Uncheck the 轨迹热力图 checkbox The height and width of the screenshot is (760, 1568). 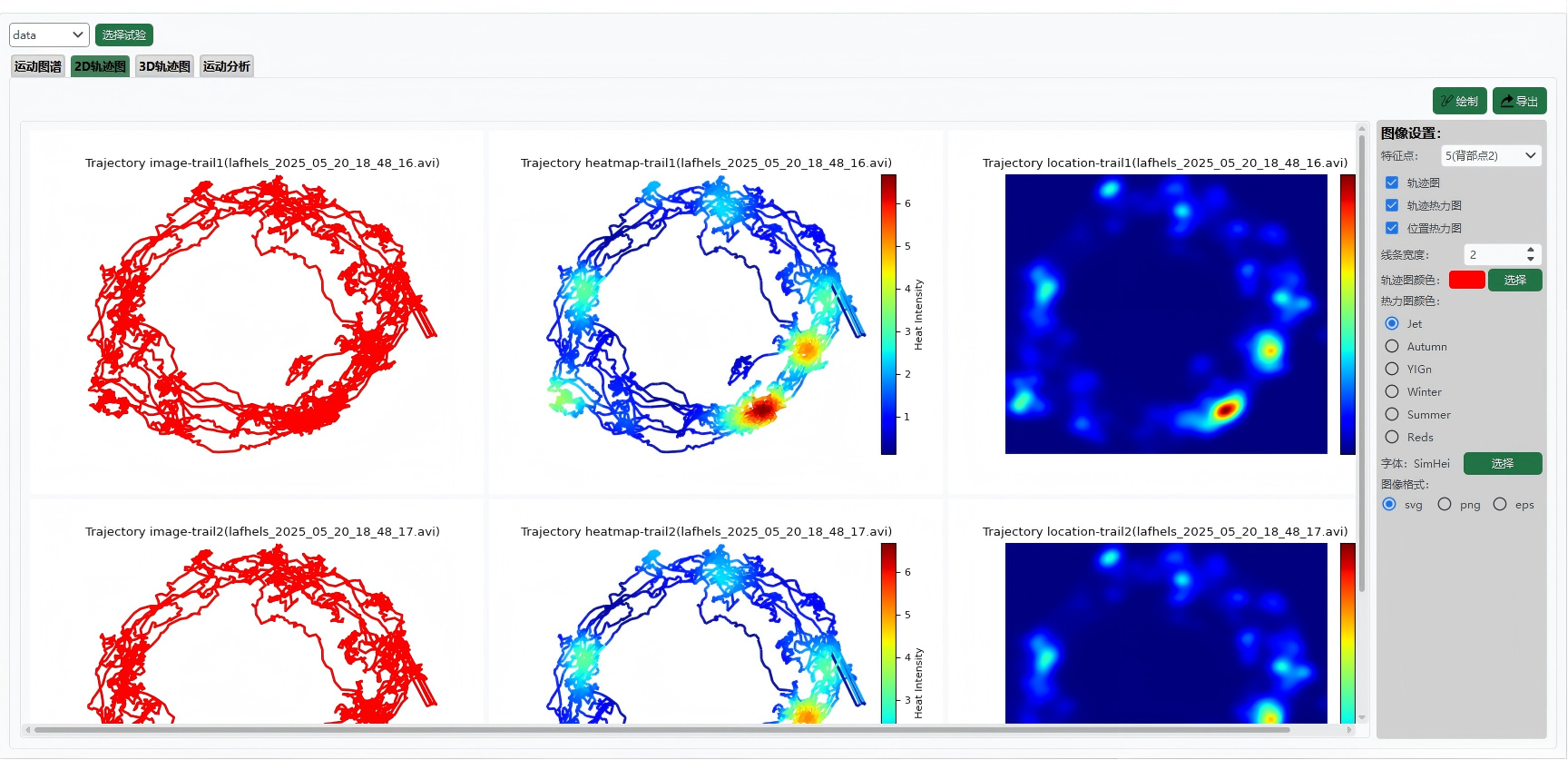[x=1392, y=205]
